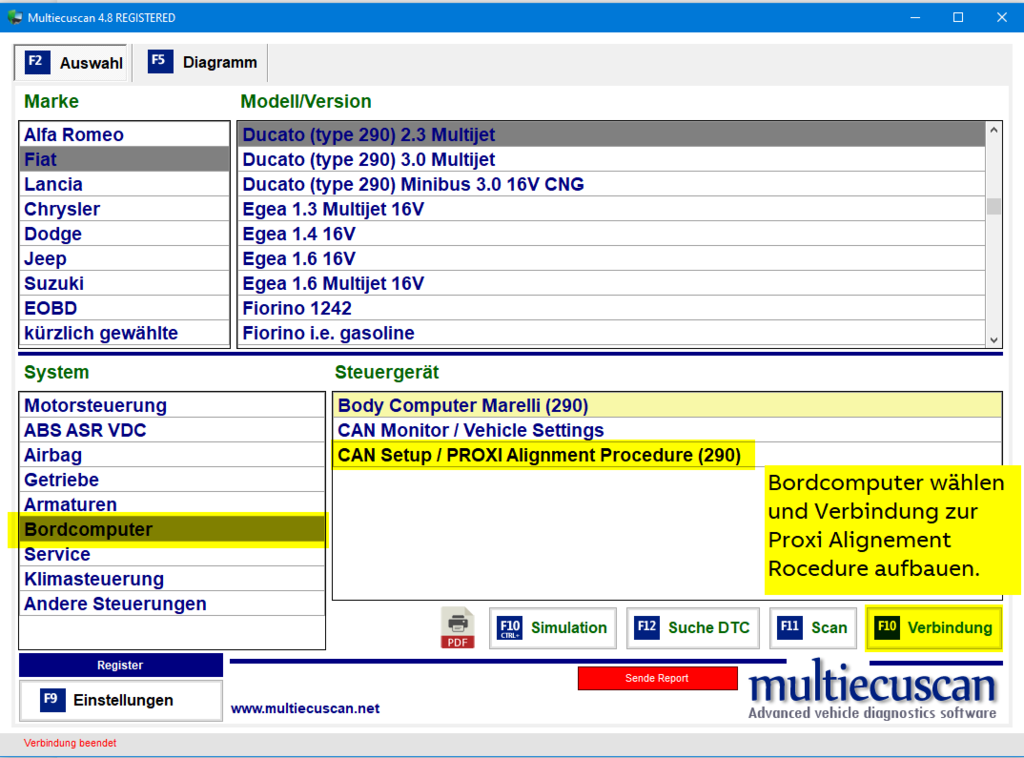Image resolution: width=1024 pixels, height=758 pixels.
Task: Select Ducato (type 290) 3.0 Multijet
Action: (x=612, y=159)
